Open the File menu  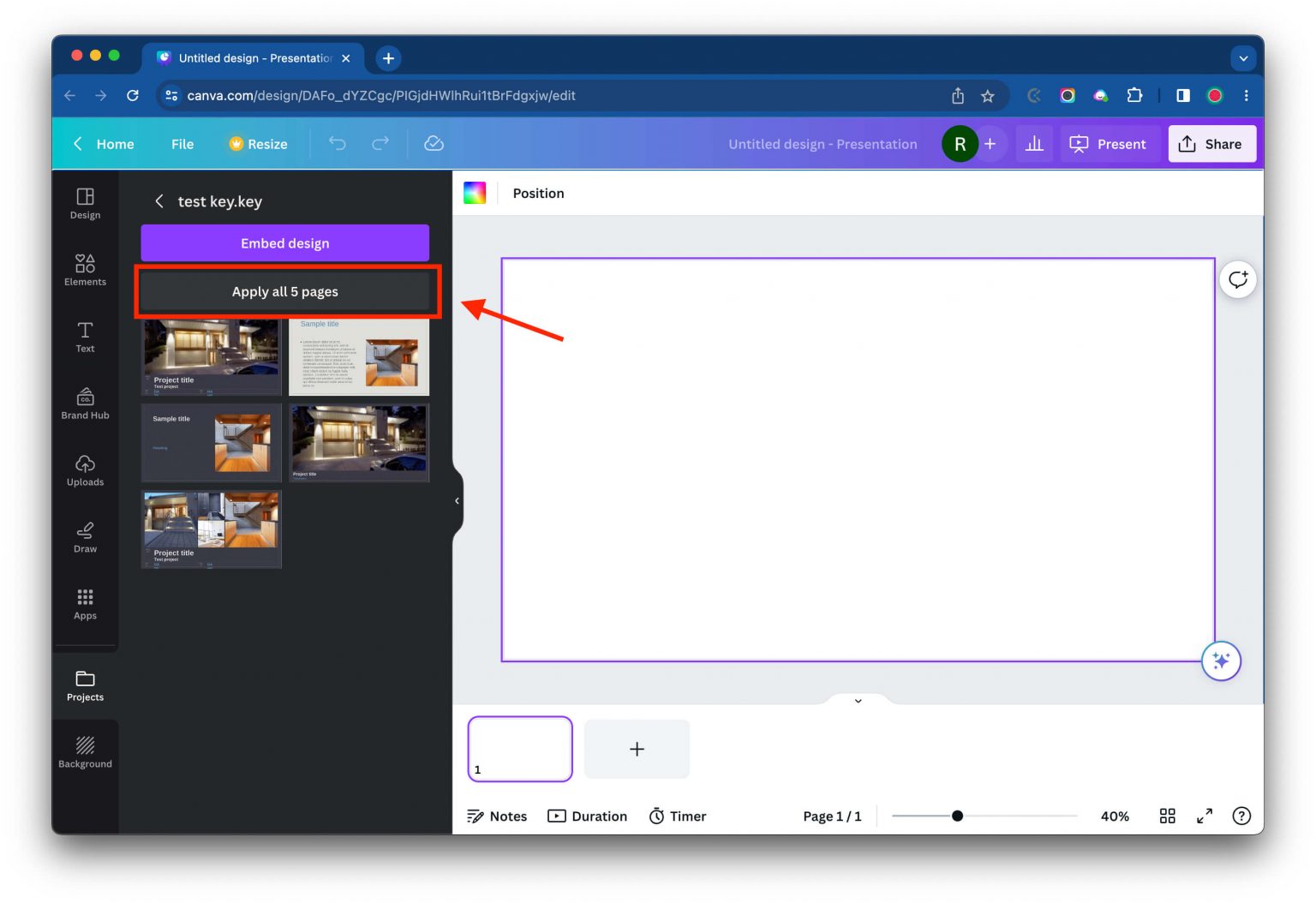pyautogui.click(x=182, y=144)
